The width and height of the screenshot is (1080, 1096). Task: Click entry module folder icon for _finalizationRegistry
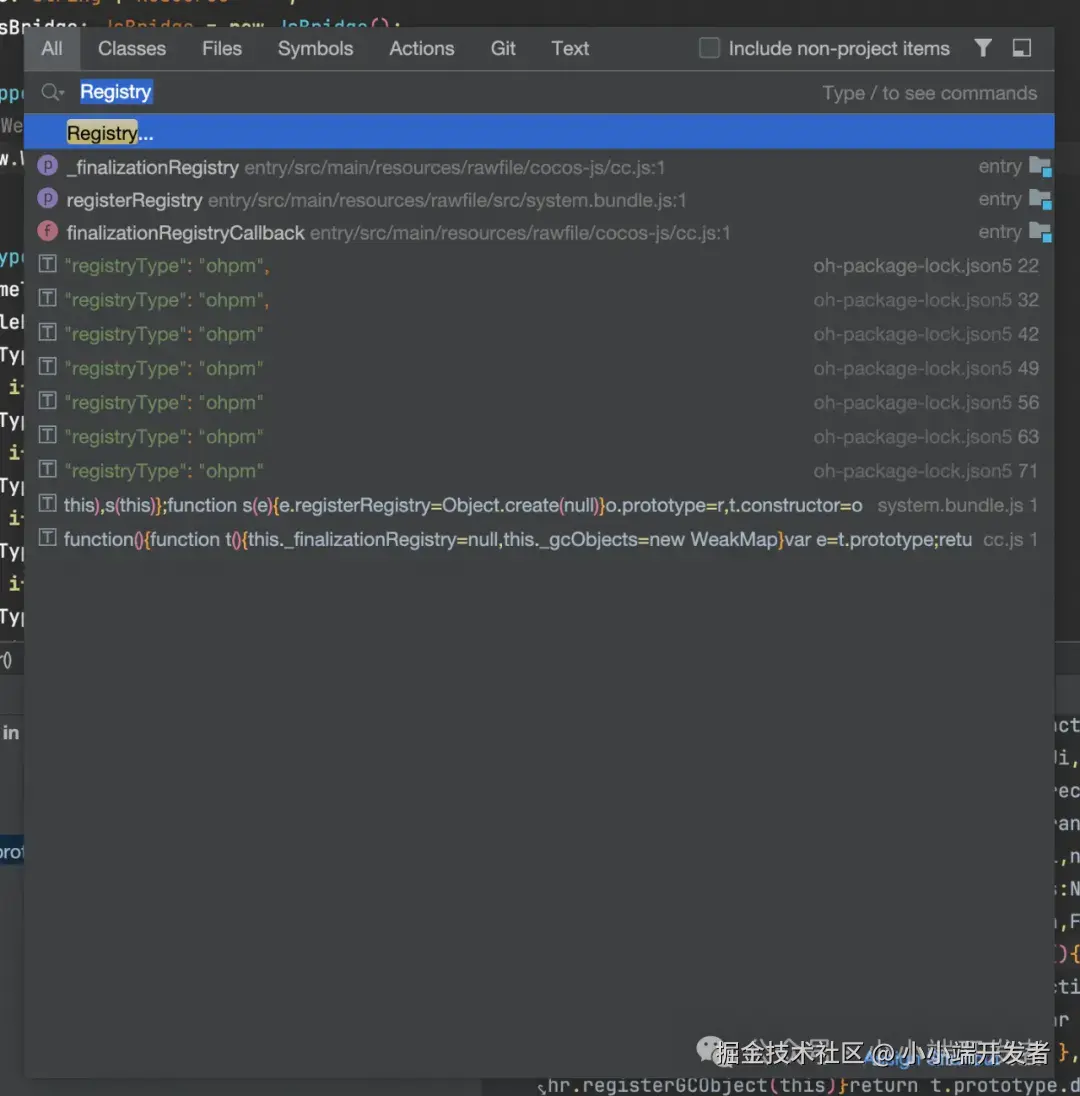point(1040,167)
